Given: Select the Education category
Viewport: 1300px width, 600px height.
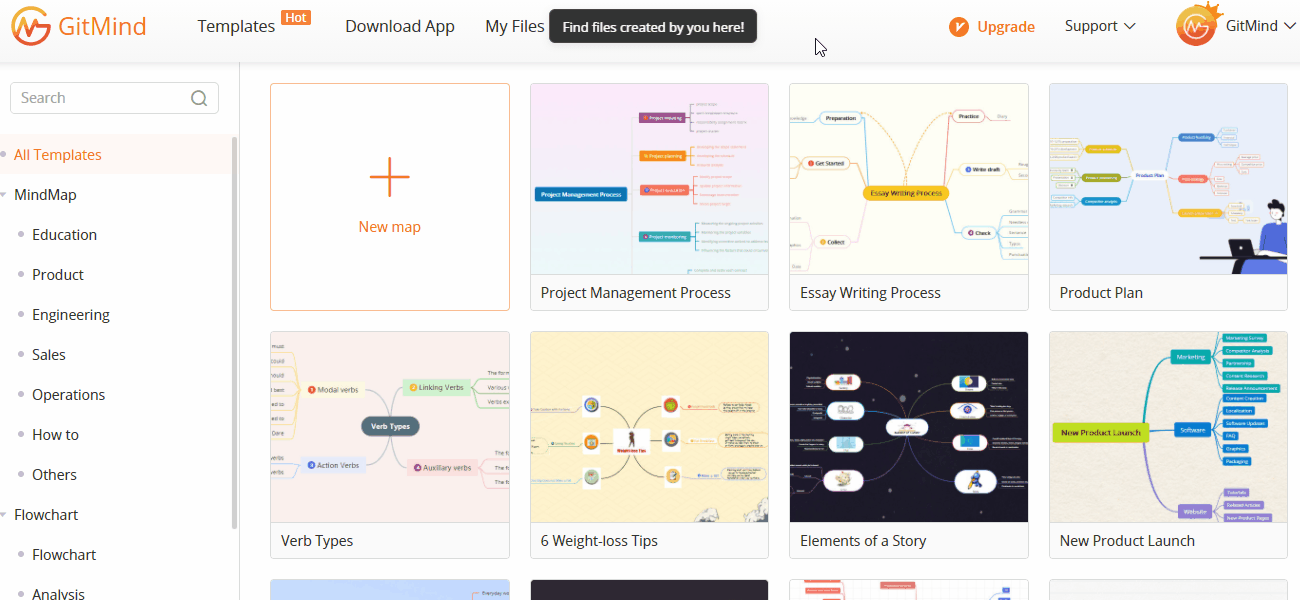Looking at the screenshot, I should pyautogui.click(x=64, y=235).
